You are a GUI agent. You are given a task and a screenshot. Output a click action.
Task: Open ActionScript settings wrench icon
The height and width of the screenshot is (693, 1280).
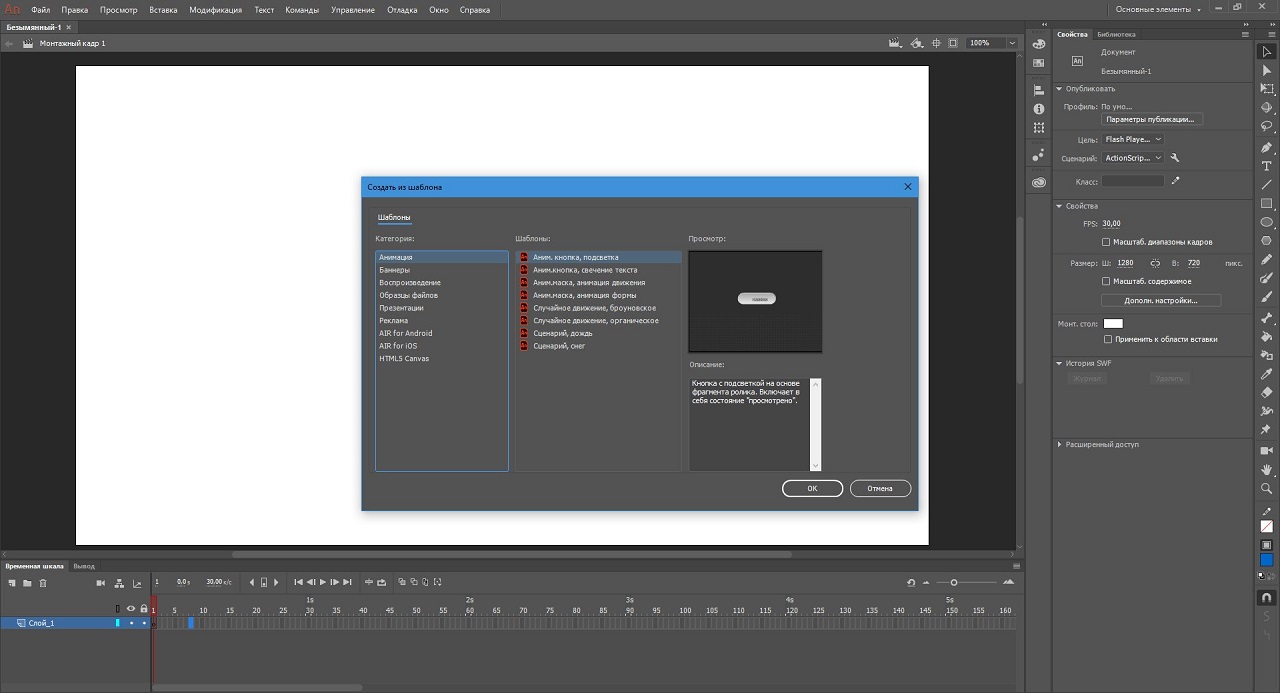(x=1175, y=158)
